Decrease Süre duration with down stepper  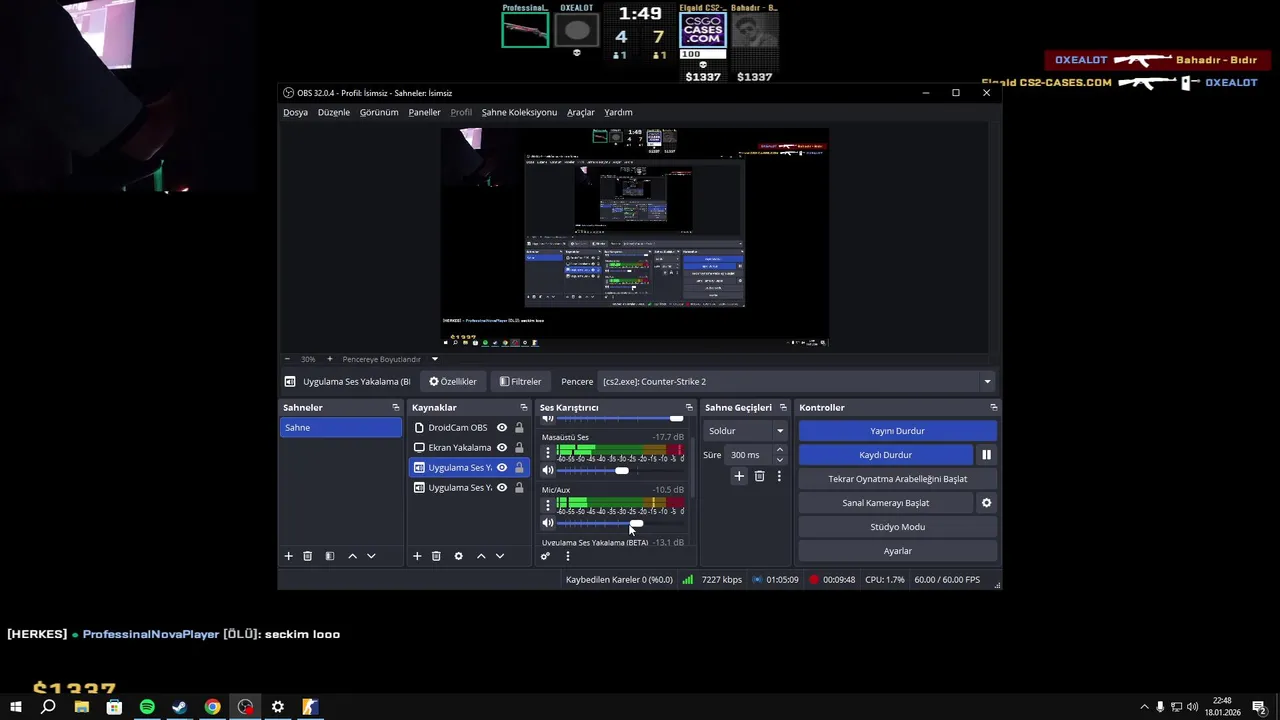click(x=780, y=460)
